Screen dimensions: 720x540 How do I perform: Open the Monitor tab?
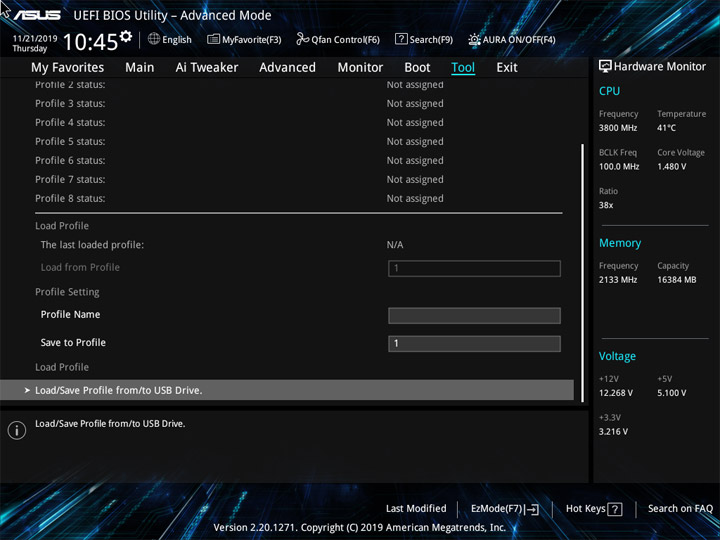pos(360,68)
